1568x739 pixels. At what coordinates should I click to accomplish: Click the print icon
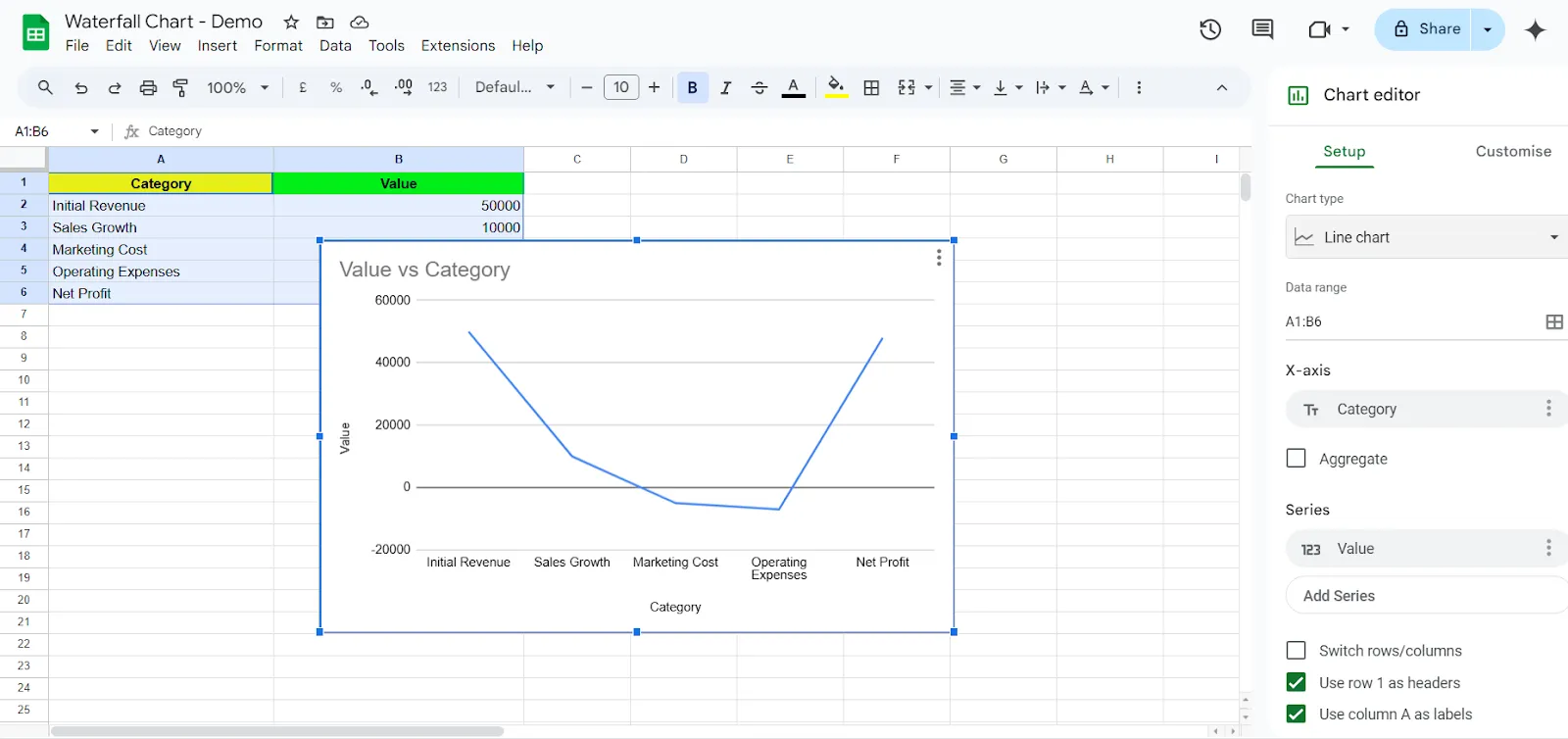point(148,87)
